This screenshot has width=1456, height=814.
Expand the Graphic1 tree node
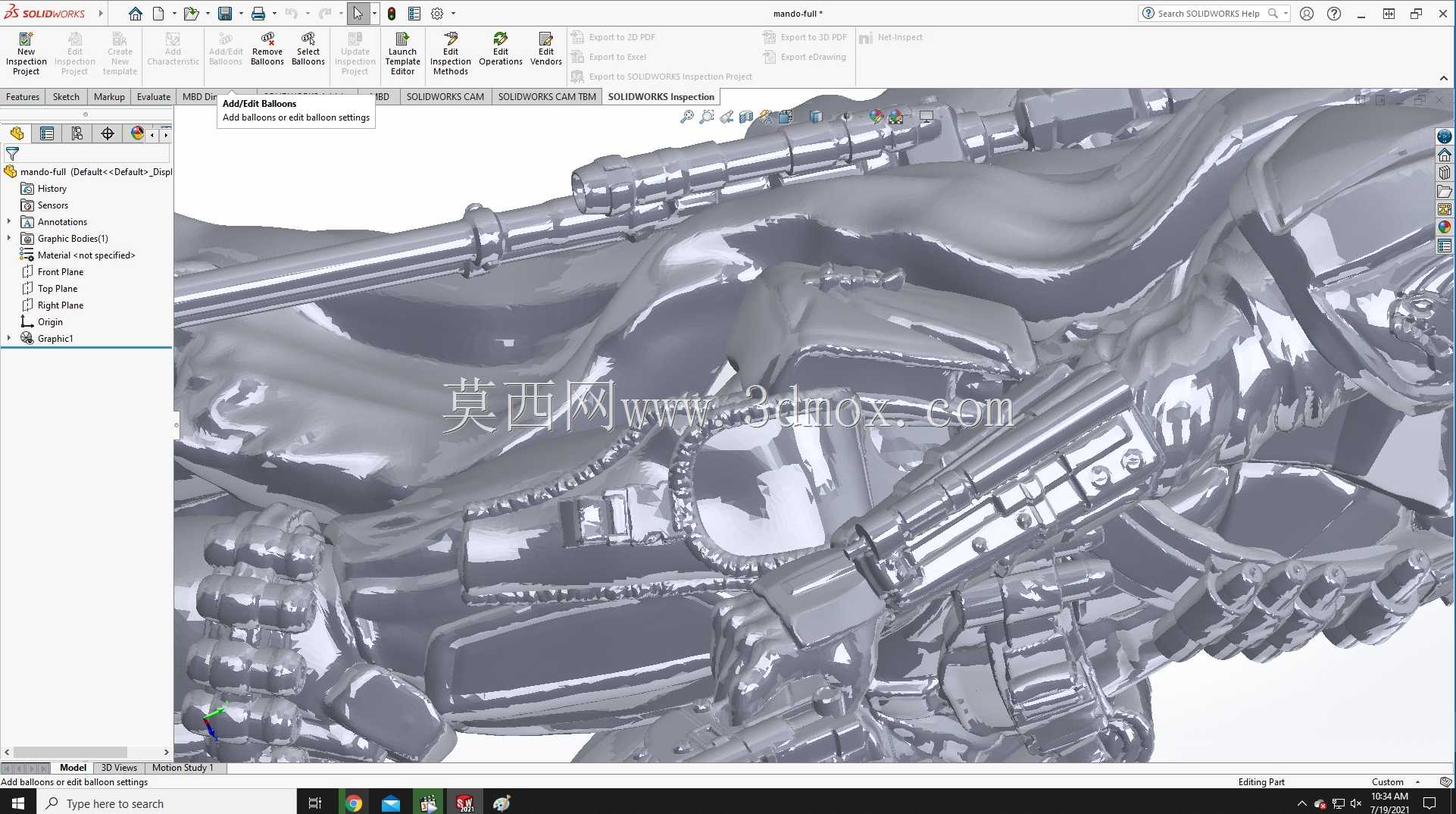pos(9,338)
